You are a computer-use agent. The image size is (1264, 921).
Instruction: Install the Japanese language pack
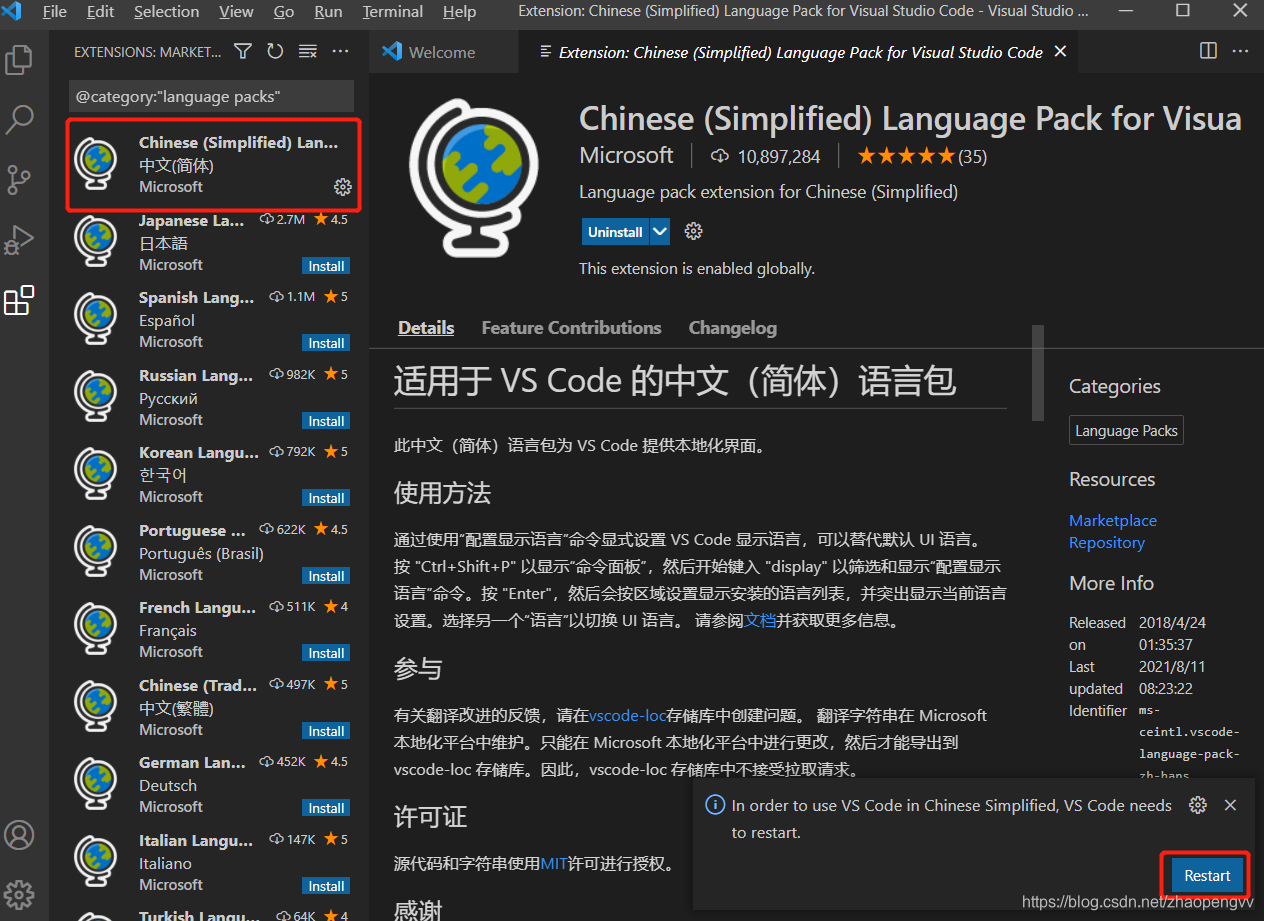click(326, 266)
